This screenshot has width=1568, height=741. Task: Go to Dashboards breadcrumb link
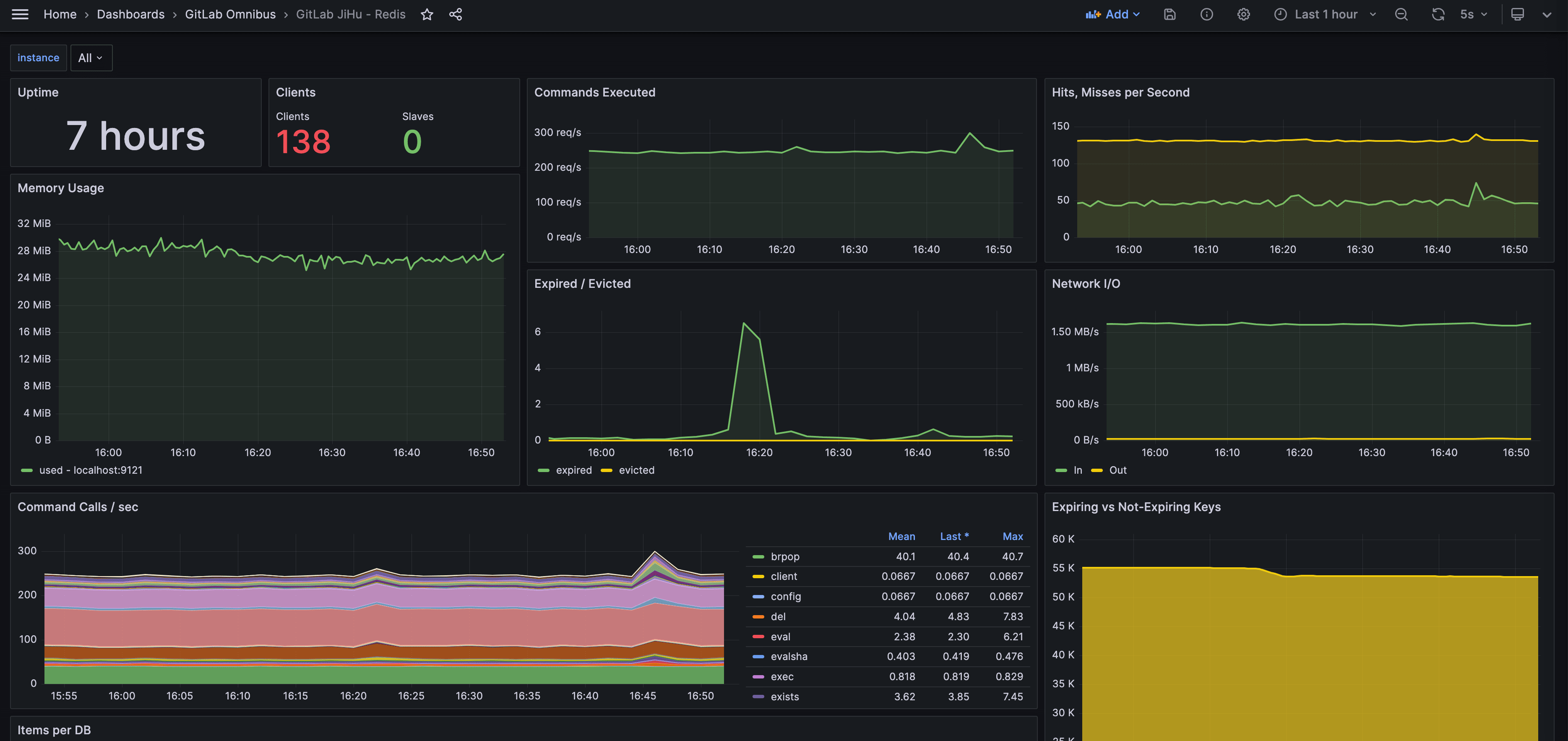(130, 14)
